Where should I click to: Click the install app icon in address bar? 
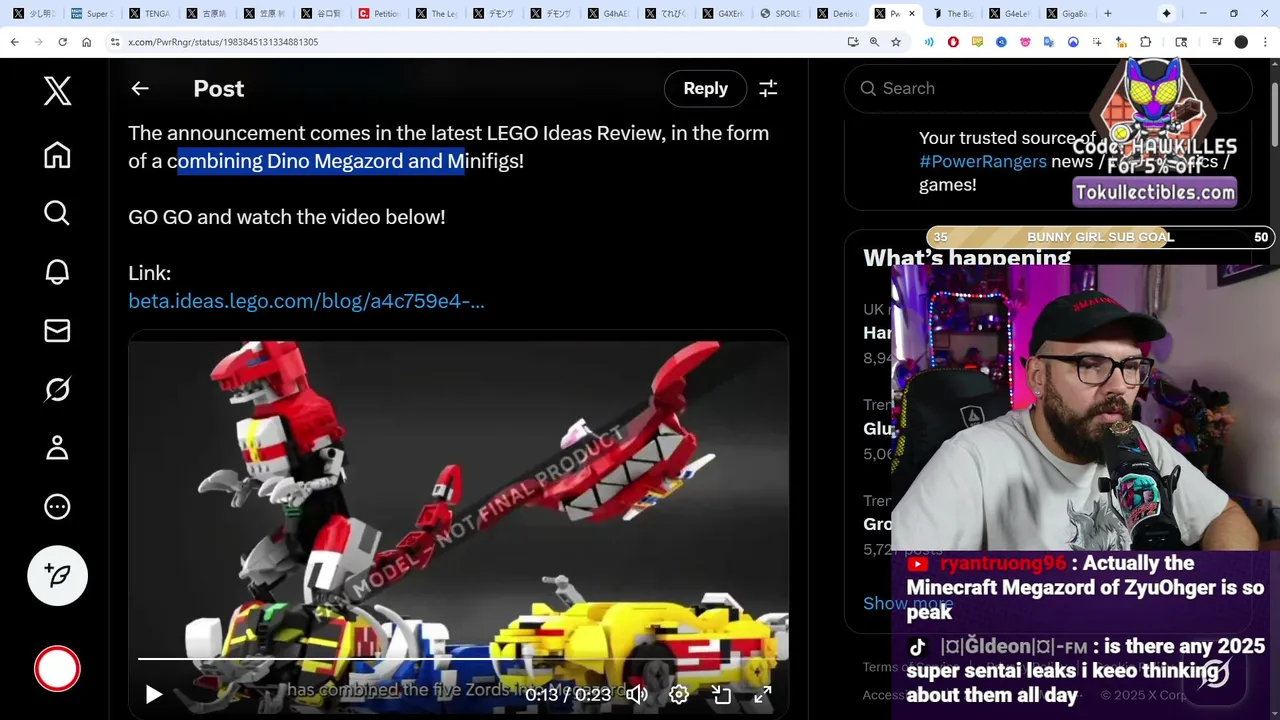pos(853,42)
